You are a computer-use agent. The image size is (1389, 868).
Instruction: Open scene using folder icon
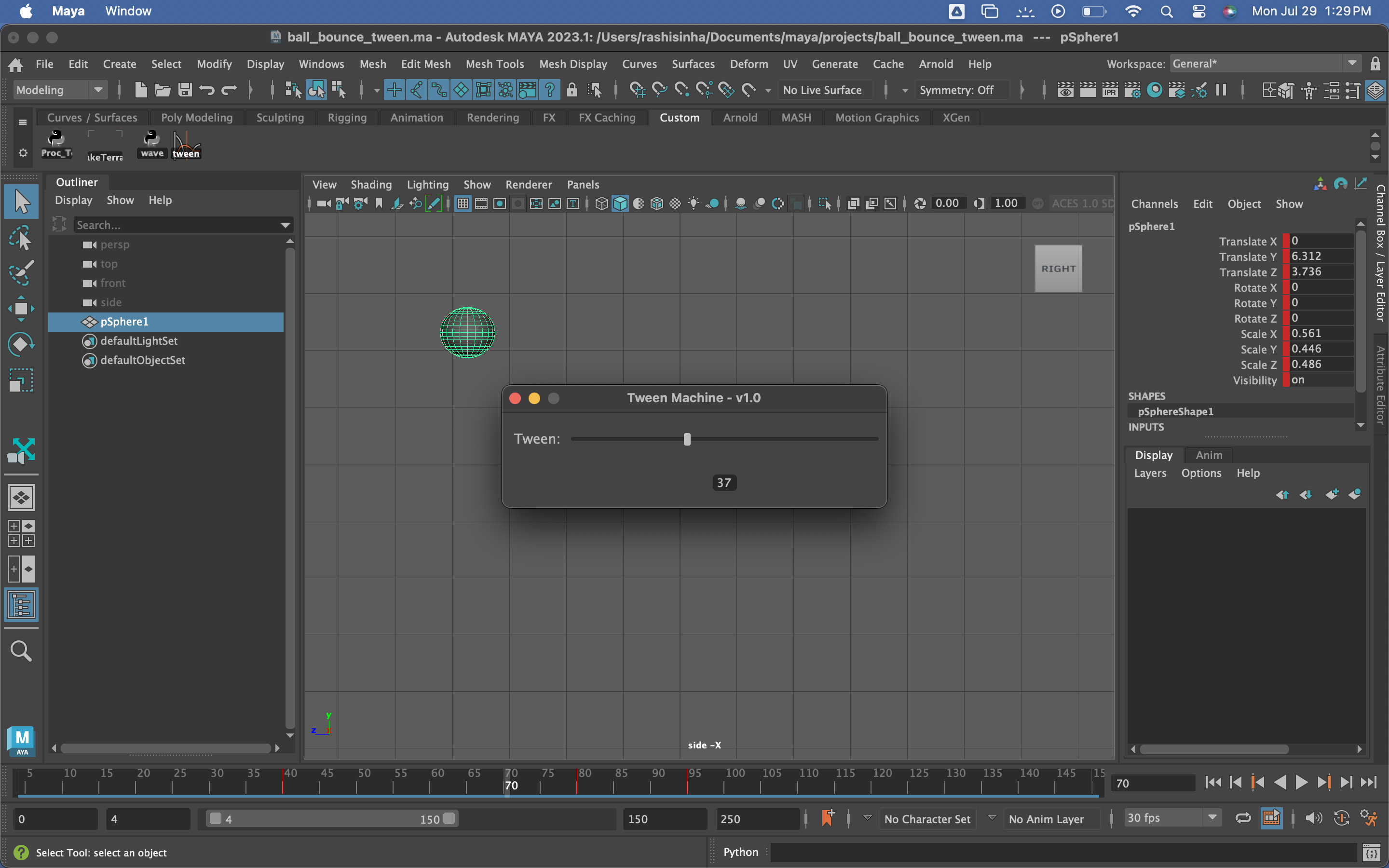[163, 90]
